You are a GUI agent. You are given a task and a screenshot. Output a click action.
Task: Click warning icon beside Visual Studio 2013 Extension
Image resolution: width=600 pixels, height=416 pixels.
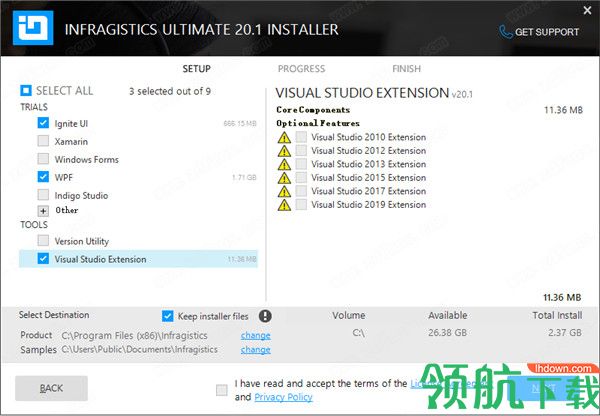[284, 165]
